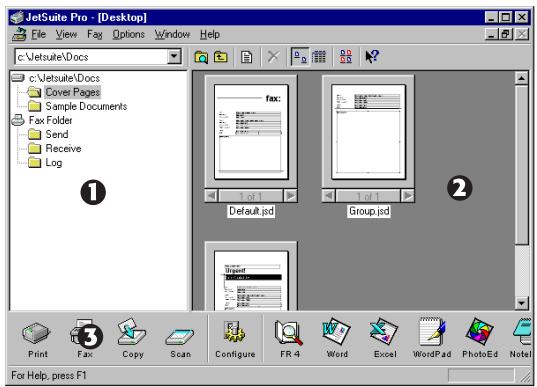The height and width of the screenshot is (387, 537).
Task: Click the Default.jsd file name label
Action: [251, 211]
